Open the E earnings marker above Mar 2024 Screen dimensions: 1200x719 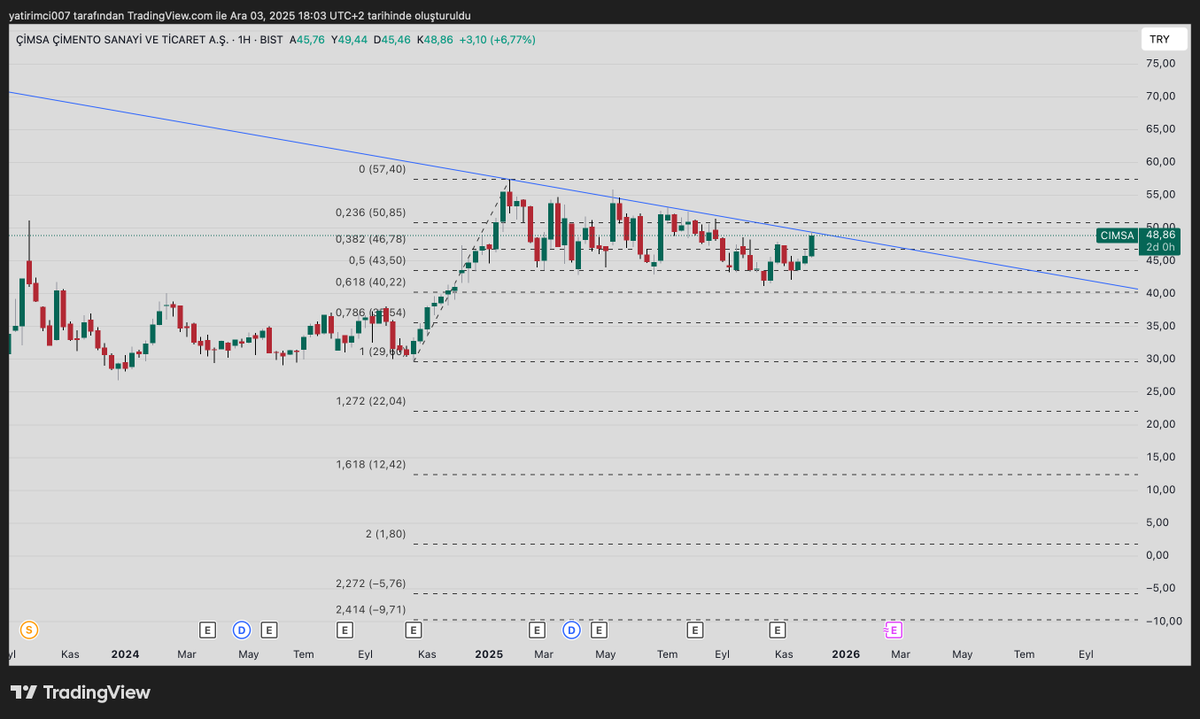(207, 630)
